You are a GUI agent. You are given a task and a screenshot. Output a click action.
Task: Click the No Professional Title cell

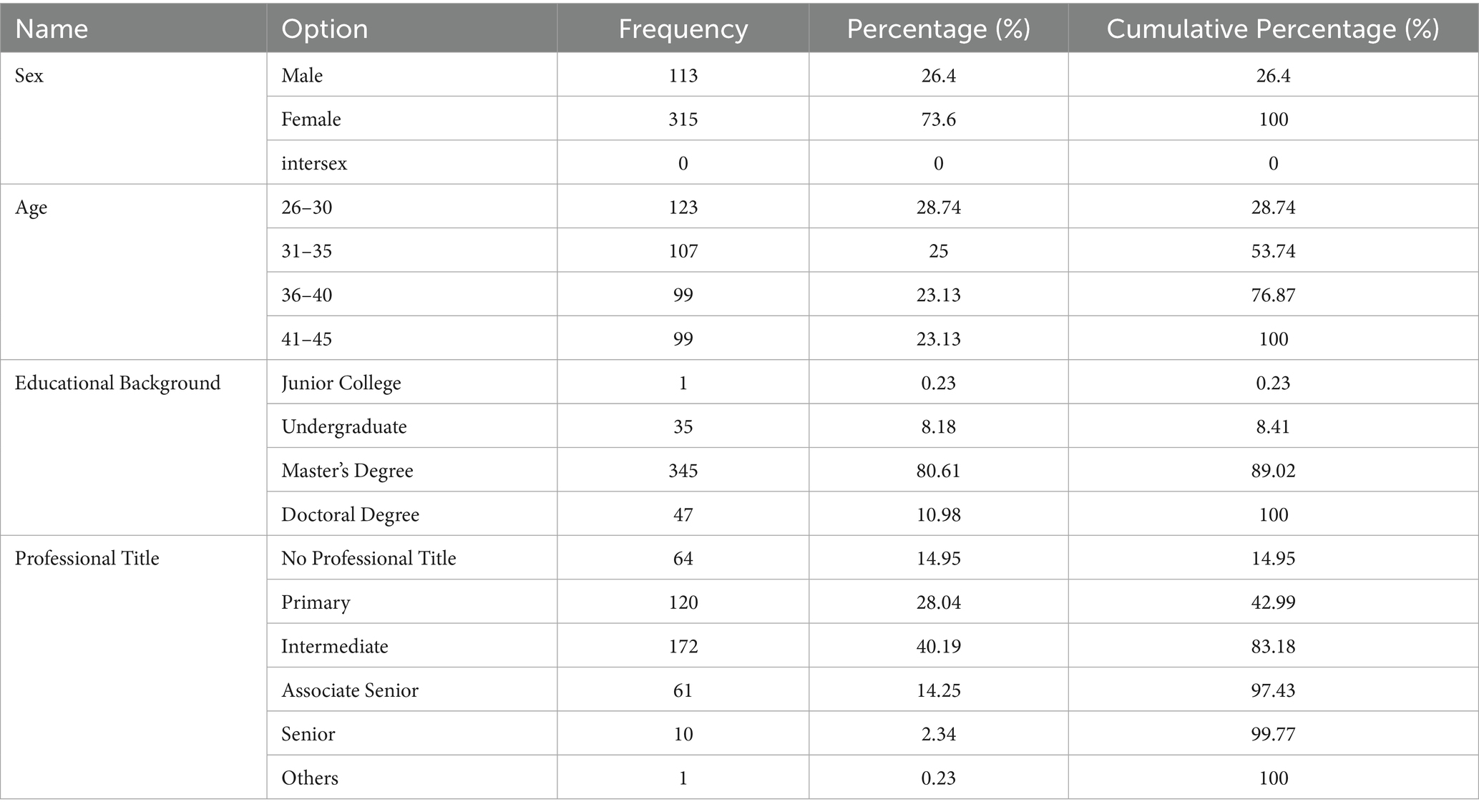[368, 559]
